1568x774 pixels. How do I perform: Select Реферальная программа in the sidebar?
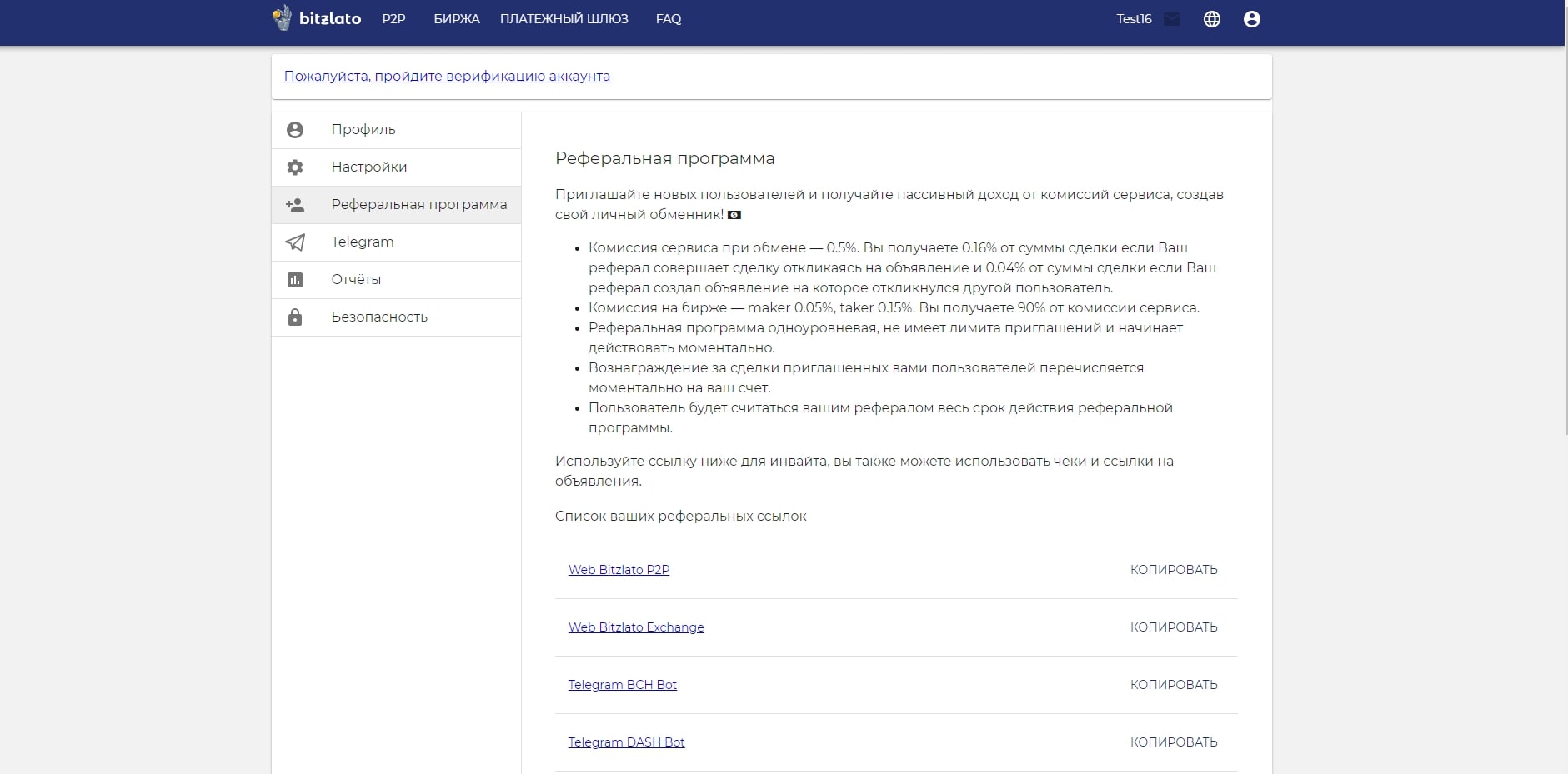point(396,205)
